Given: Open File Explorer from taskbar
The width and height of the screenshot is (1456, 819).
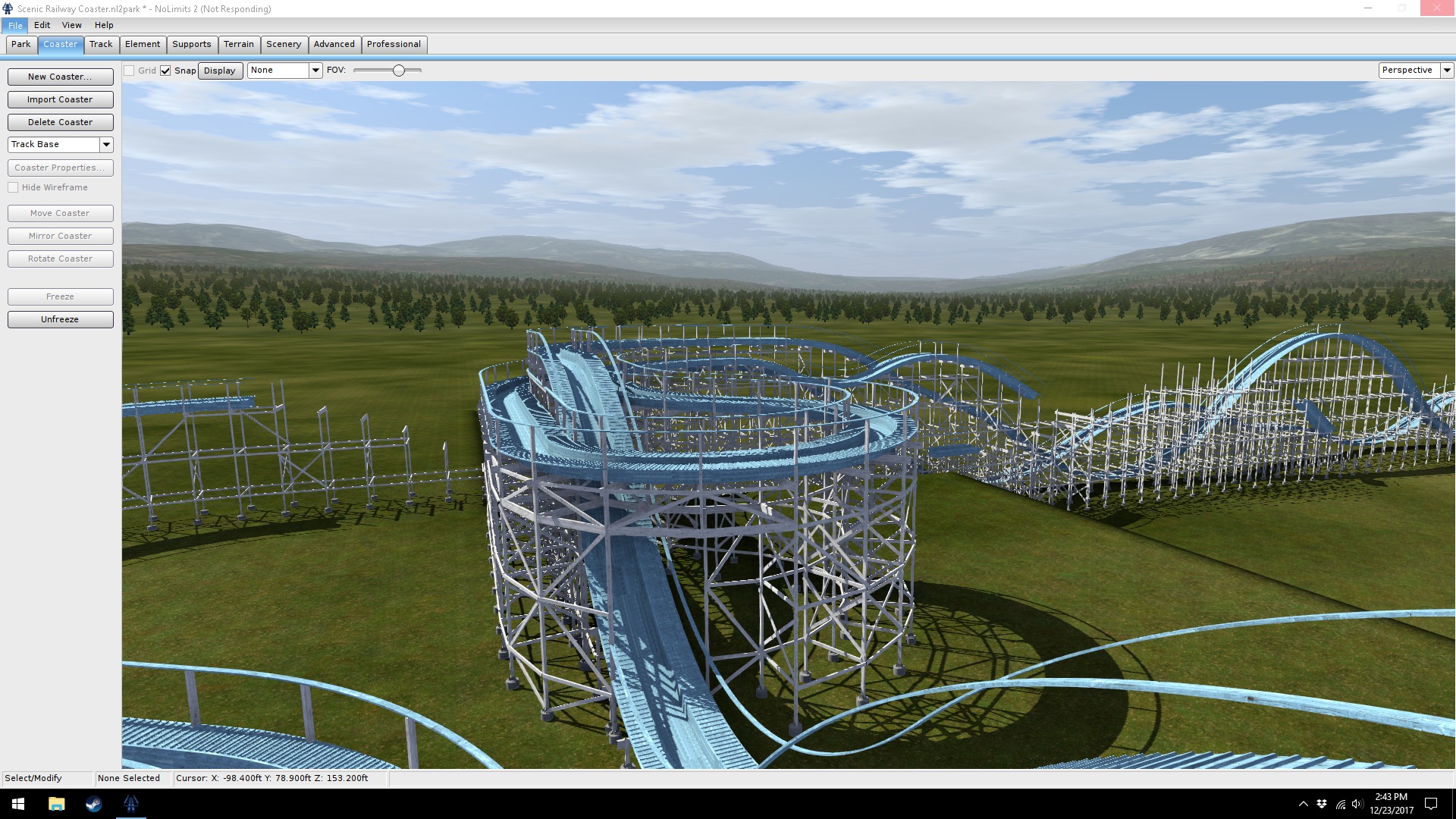Looking at the screenshot, I should click(x=56, y=804).
